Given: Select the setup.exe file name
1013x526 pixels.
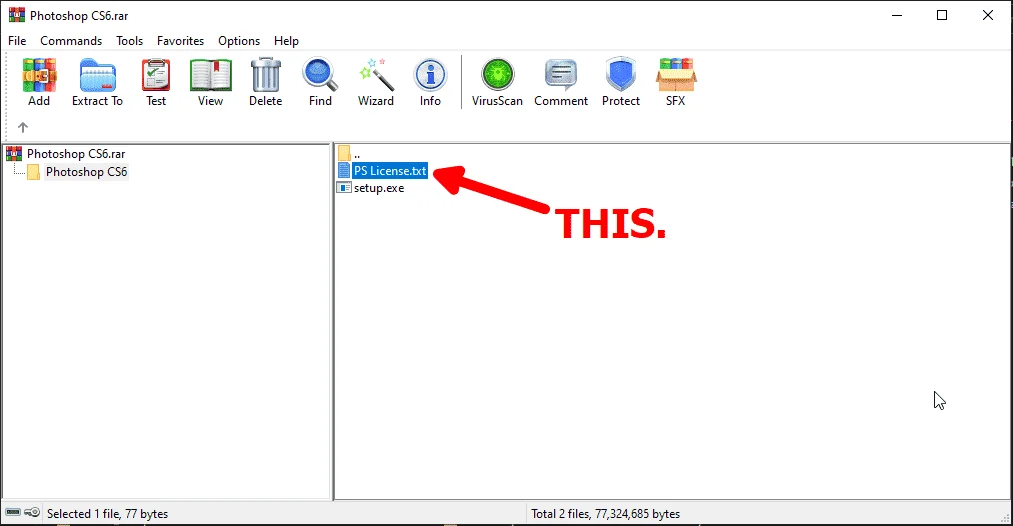Looking at the screenshot, I should [379, 188].
